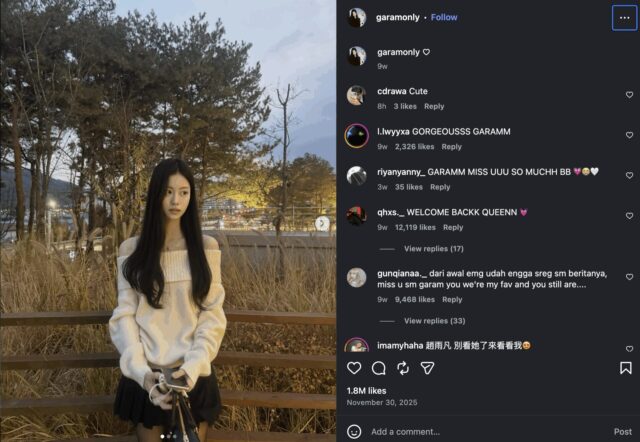Open the emoji picker smiley icon
The width and height of the screenshot is (640, 442).
click(354, 431)
